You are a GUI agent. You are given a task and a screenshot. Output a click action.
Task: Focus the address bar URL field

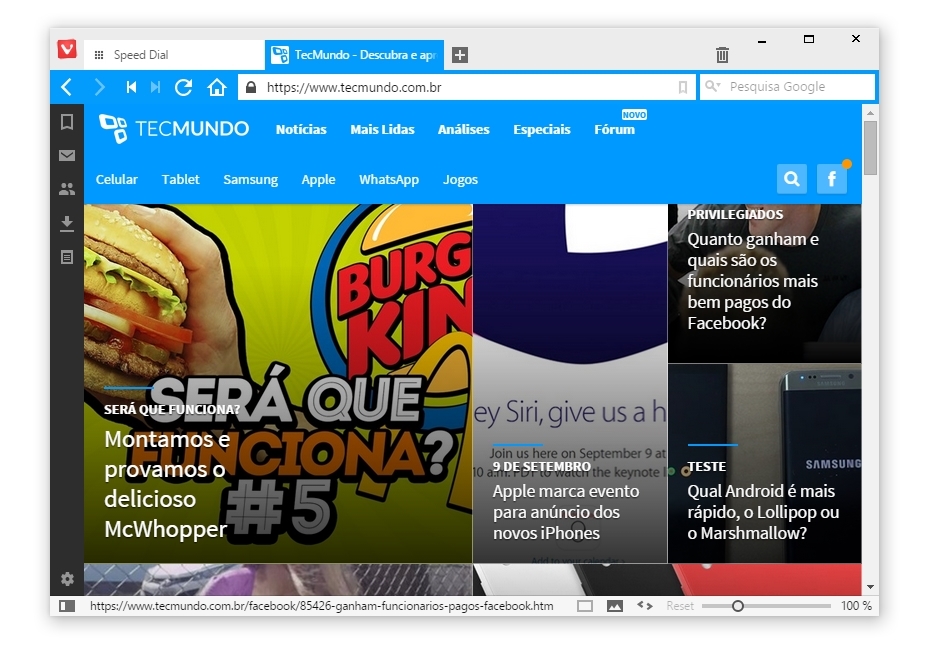point(467,87)
